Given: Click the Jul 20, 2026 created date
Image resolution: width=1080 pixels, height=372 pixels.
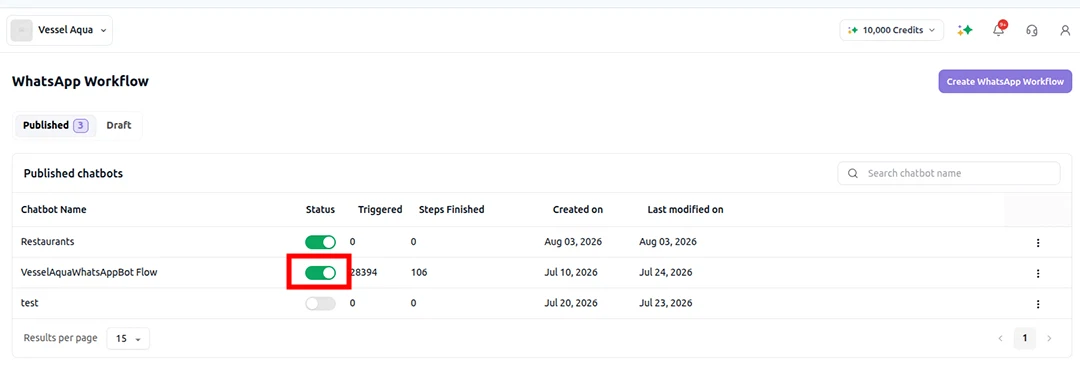Looking at the screenshot, I should 571,303.
